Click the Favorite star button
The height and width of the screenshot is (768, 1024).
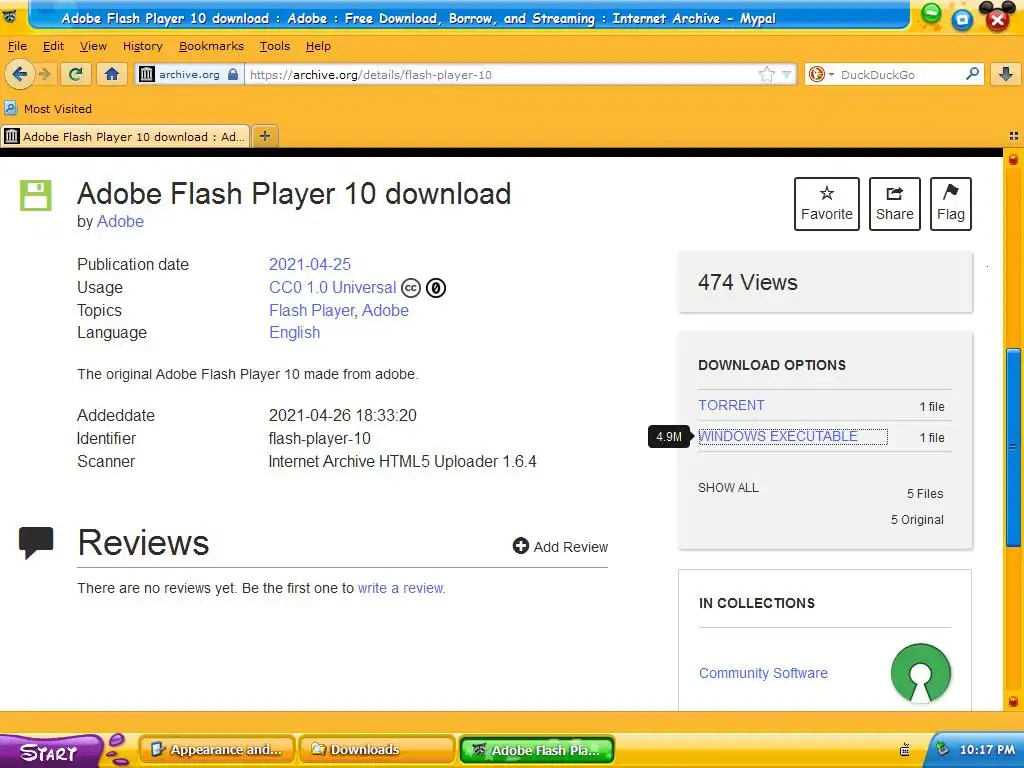point(827,204)
